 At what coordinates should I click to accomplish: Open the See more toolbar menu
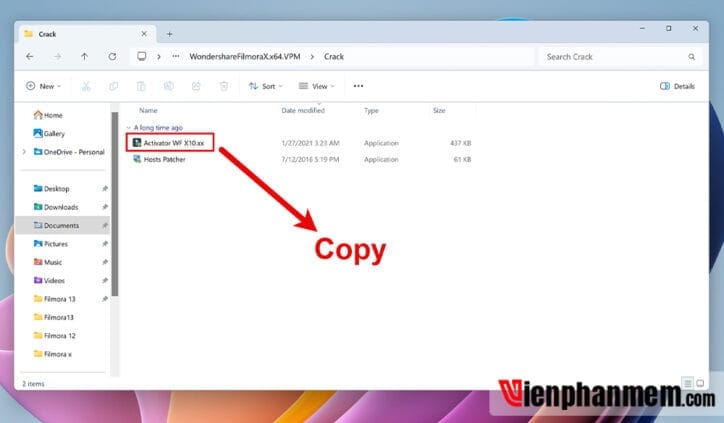[x=358, y=86]
